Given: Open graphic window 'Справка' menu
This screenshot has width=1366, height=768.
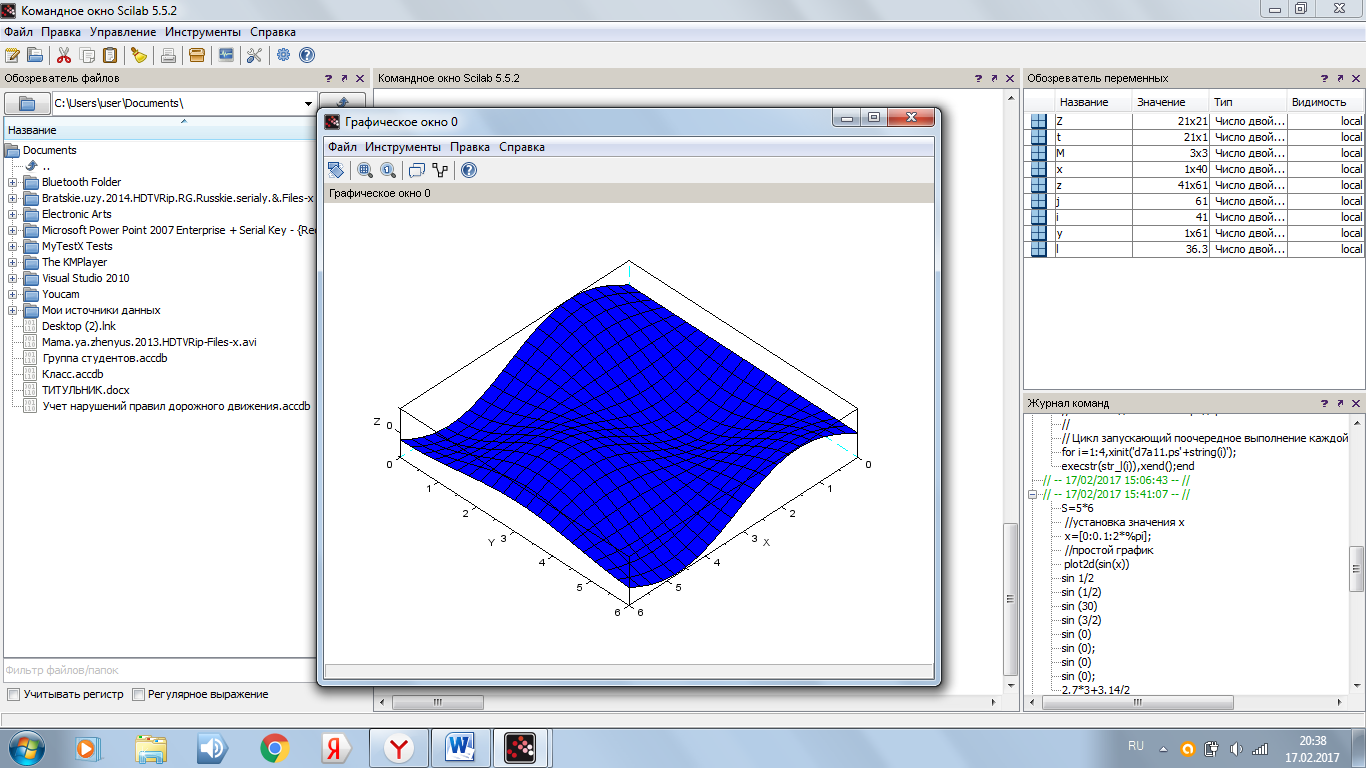Looking at the screenshot, I should 522,147.
